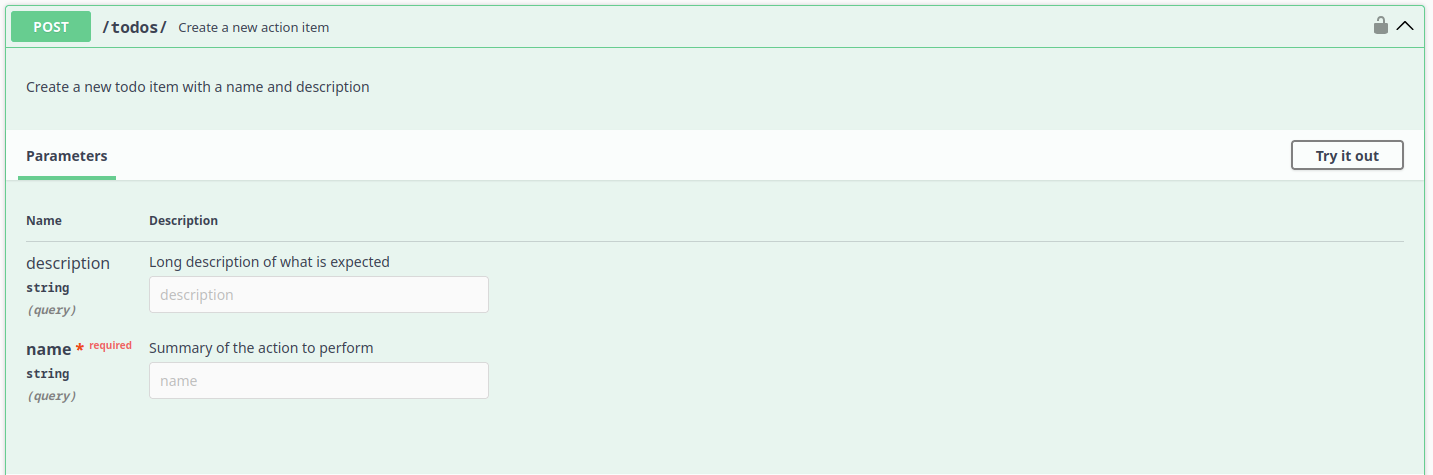
Task: Click 'Summary of the action to perform' text
Action: (261, 348)
